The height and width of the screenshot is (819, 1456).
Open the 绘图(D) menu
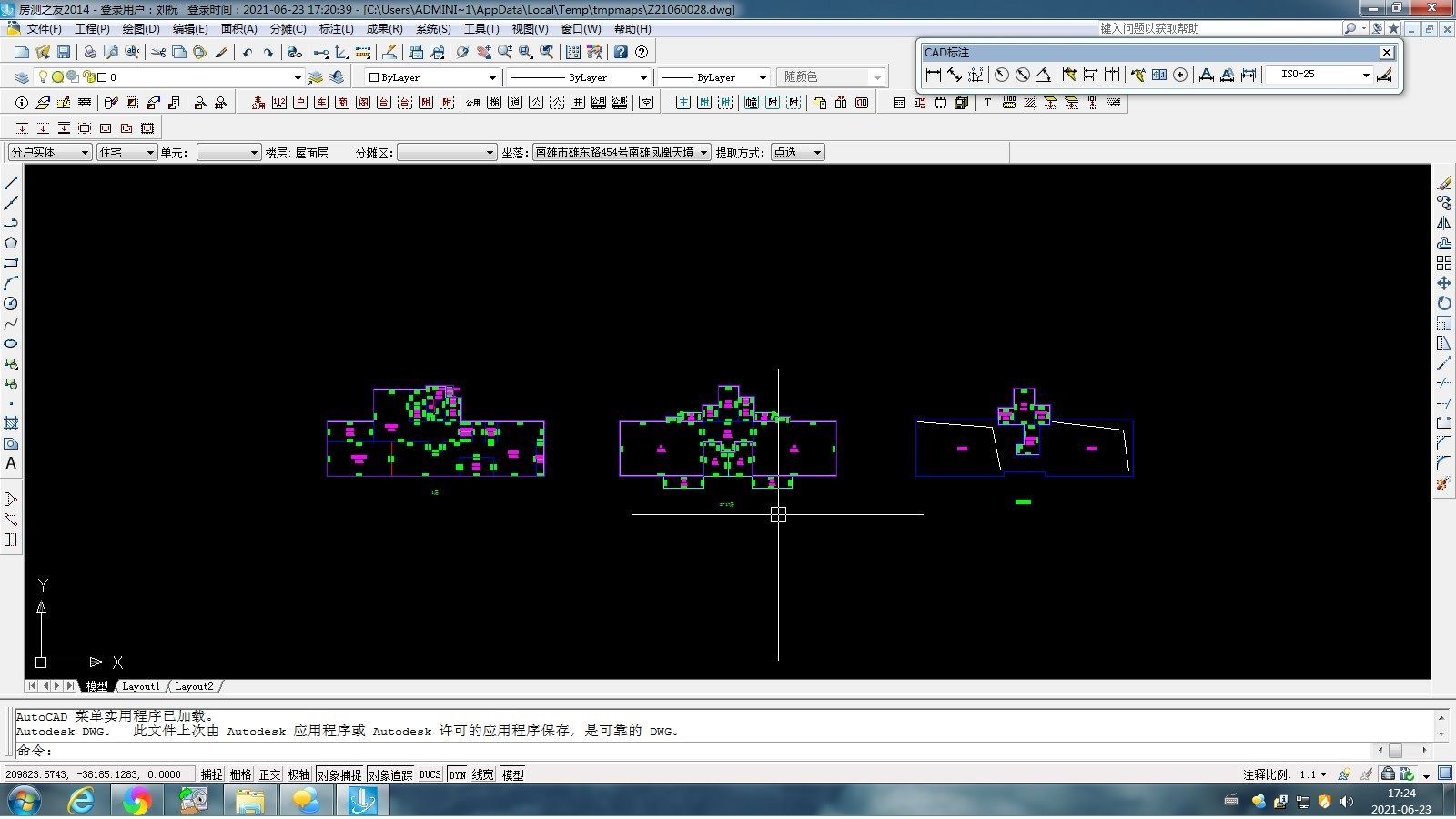coord(140,29)
